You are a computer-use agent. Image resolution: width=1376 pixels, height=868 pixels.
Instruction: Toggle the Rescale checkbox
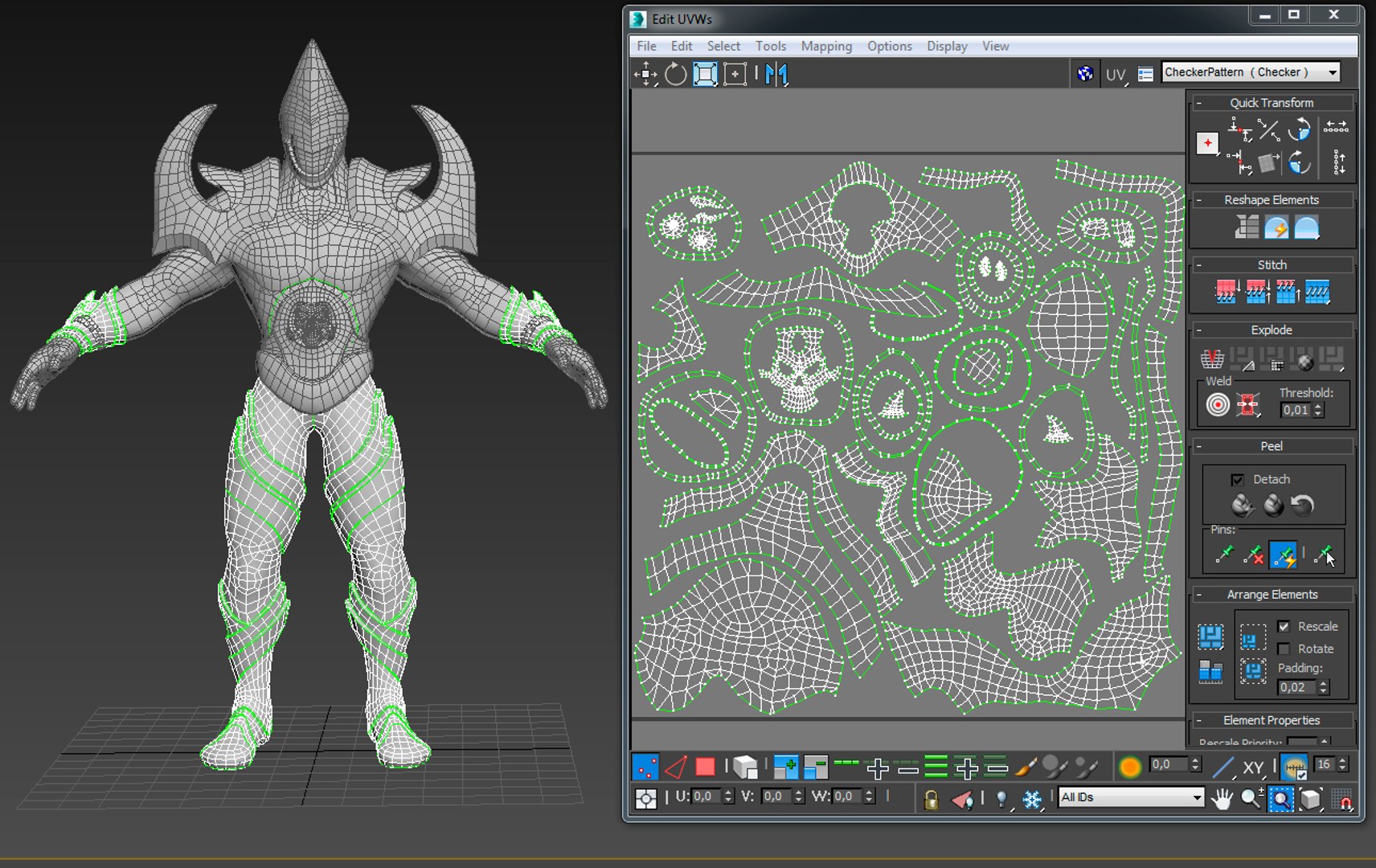[x=1284, y=626]
